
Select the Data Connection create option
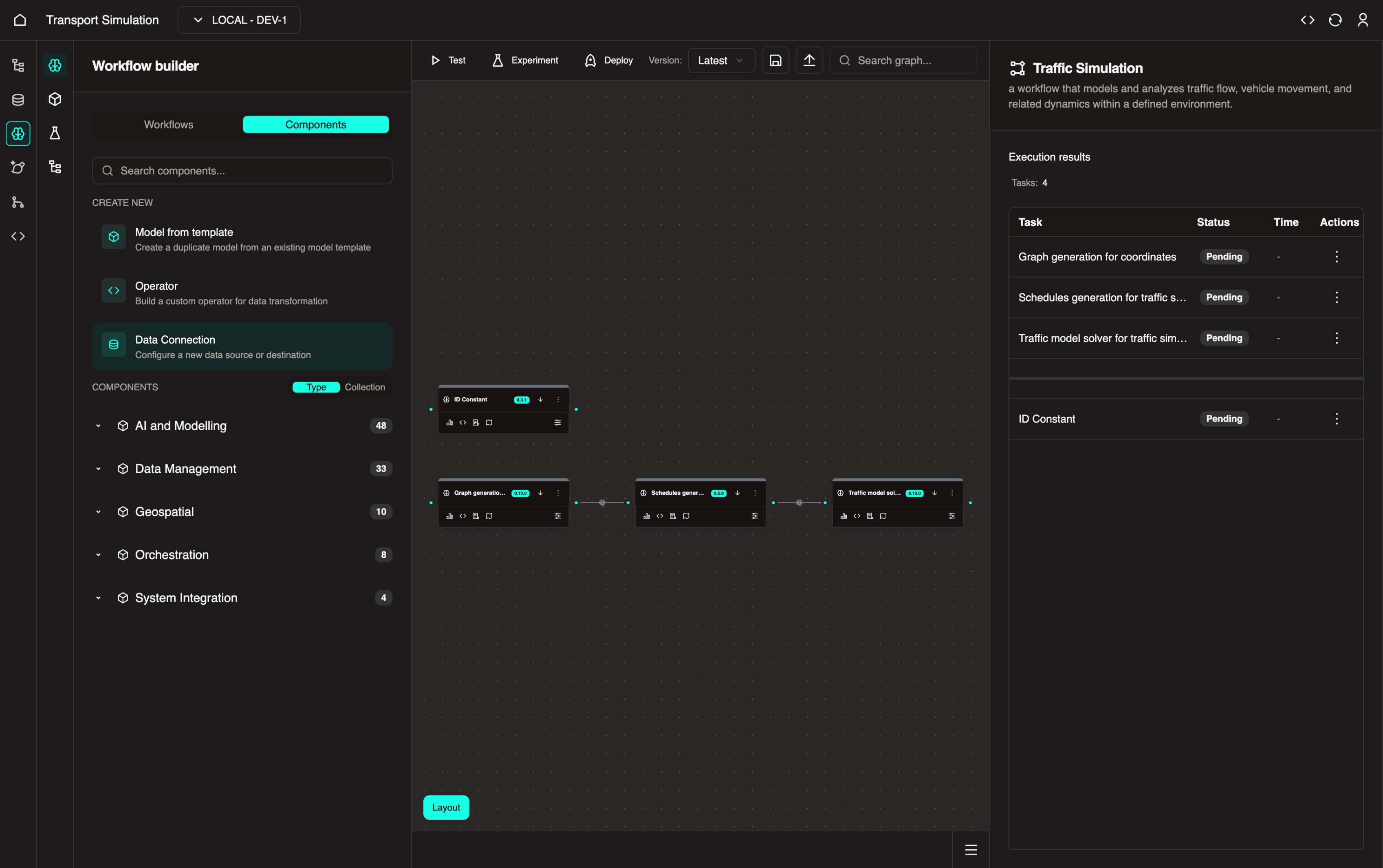click(242, 347)
